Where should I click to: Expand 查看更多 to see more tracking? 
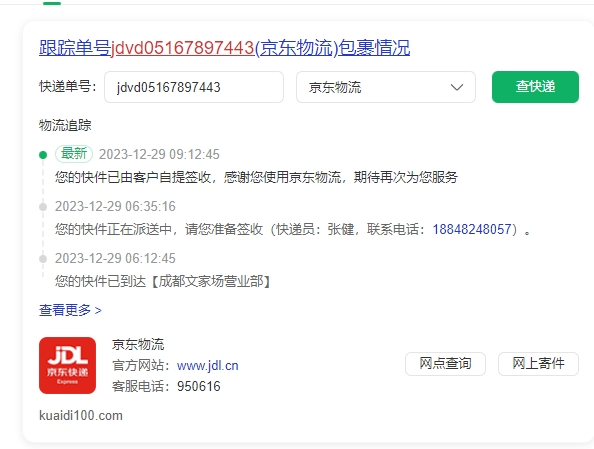[x=70, y=310]
